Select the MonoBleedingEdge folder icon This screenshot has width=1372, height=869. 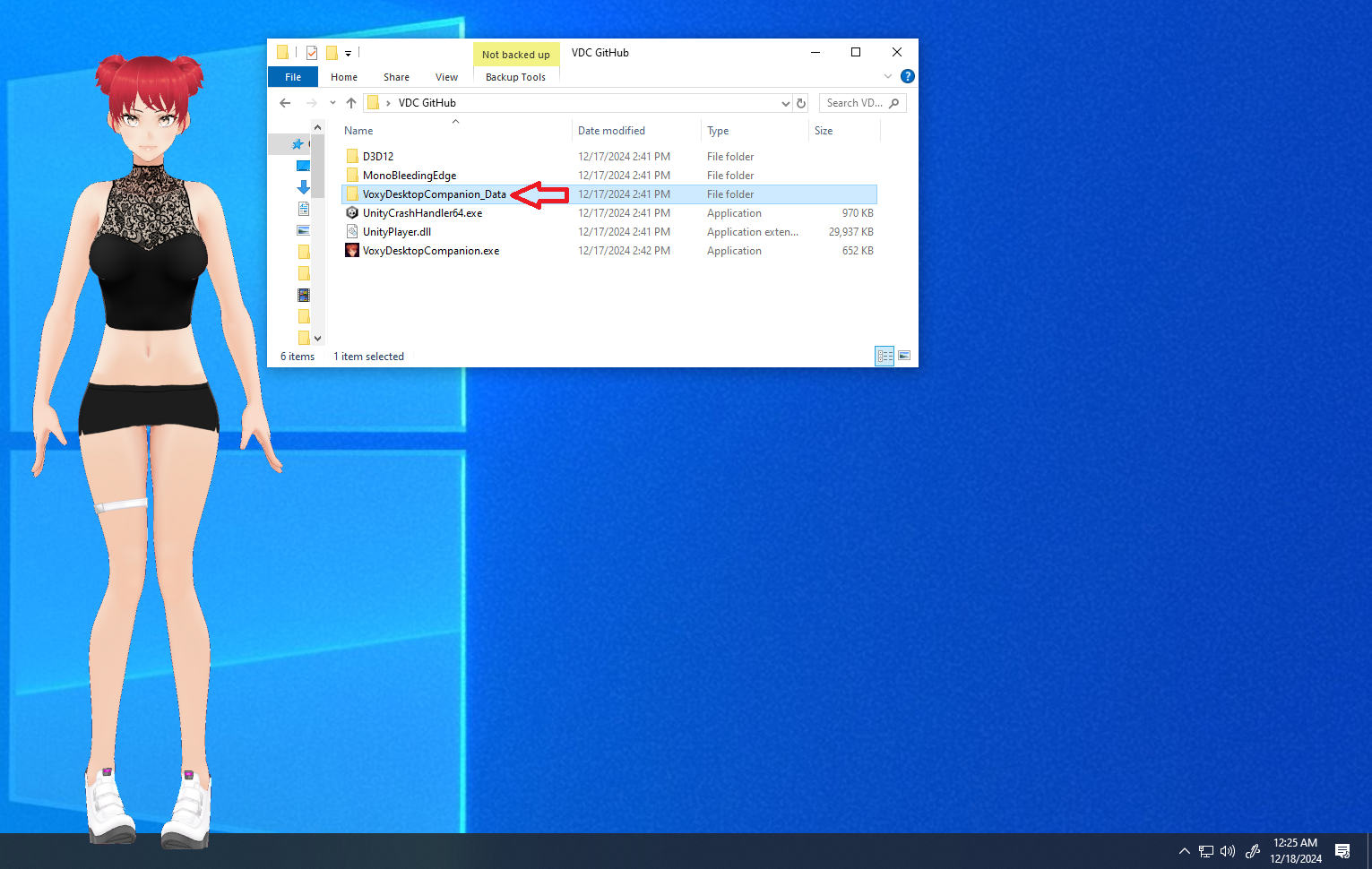pos(352,175)
